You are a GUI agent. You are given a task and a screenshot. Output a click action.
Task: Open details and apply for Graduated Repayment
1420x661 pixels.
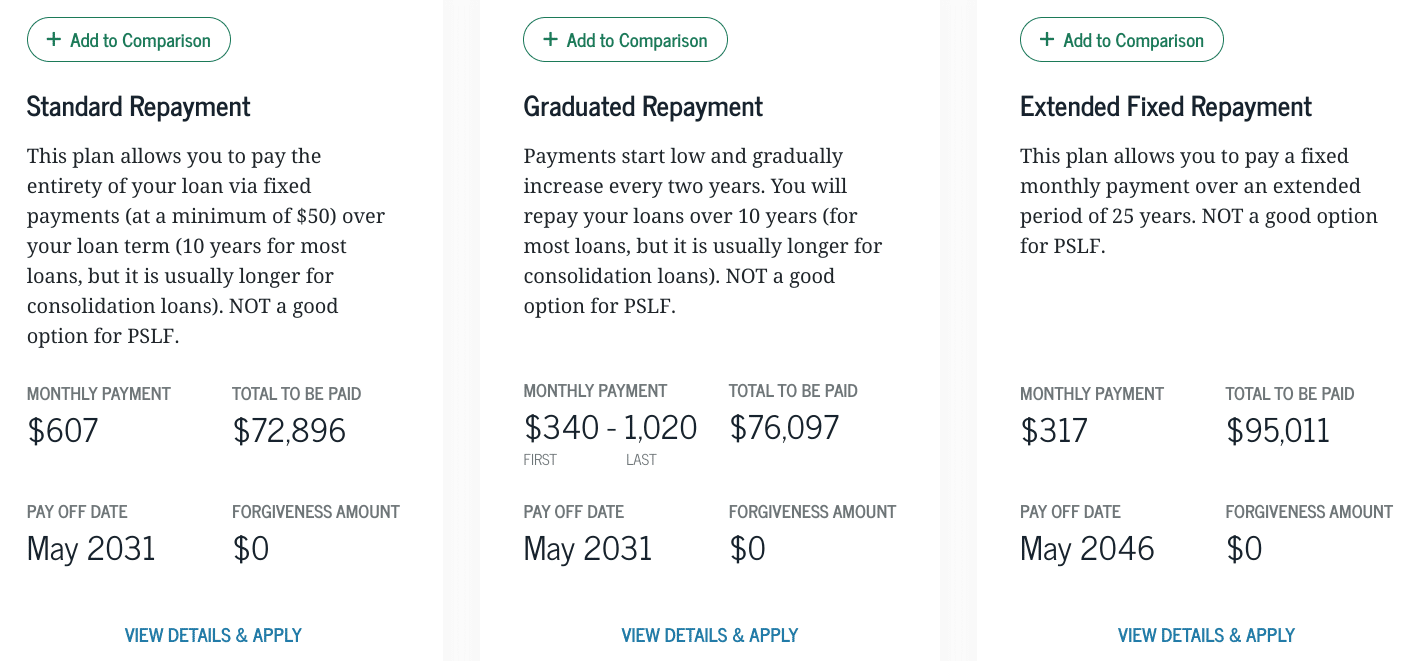(x=709, y=635)
